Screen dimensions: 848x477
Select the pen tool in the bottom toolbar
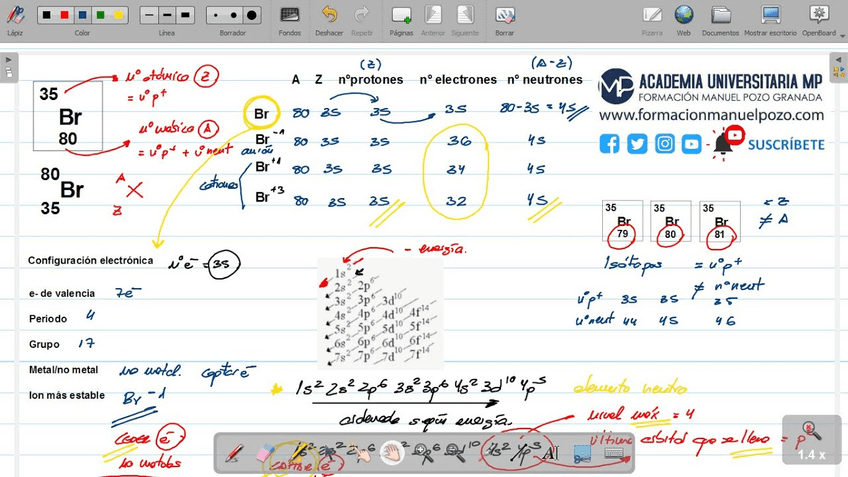pos(234,453)
